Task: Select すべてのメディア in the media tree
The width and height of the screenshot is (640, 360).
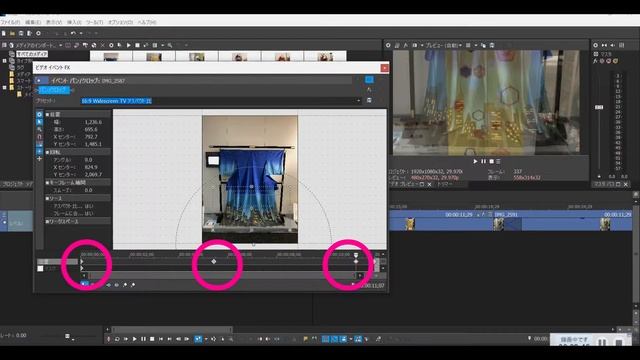Action: (32, 54)
